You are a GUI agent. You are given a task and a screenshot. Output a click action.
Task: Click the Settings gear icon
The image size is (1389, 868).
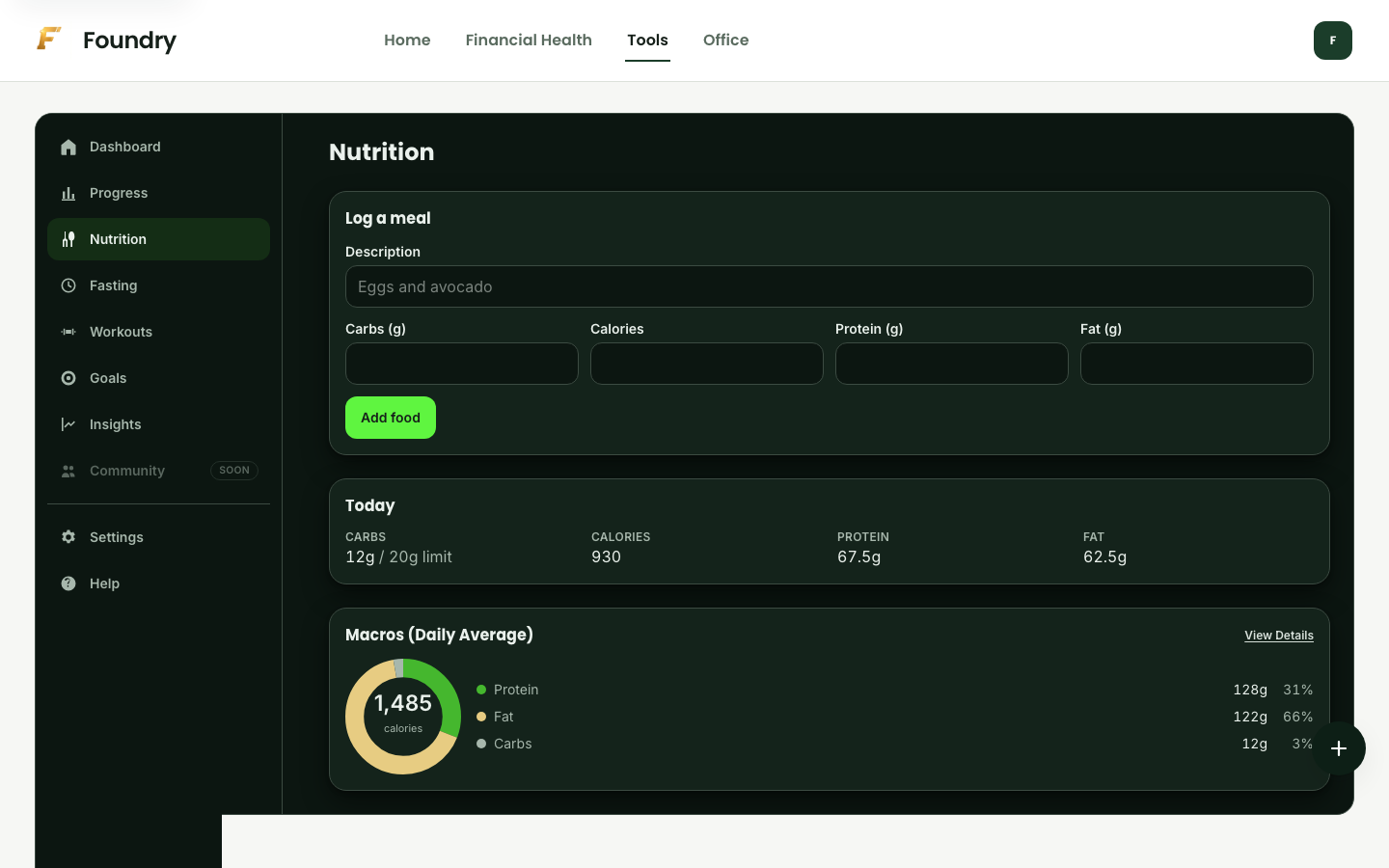[68, 537]
